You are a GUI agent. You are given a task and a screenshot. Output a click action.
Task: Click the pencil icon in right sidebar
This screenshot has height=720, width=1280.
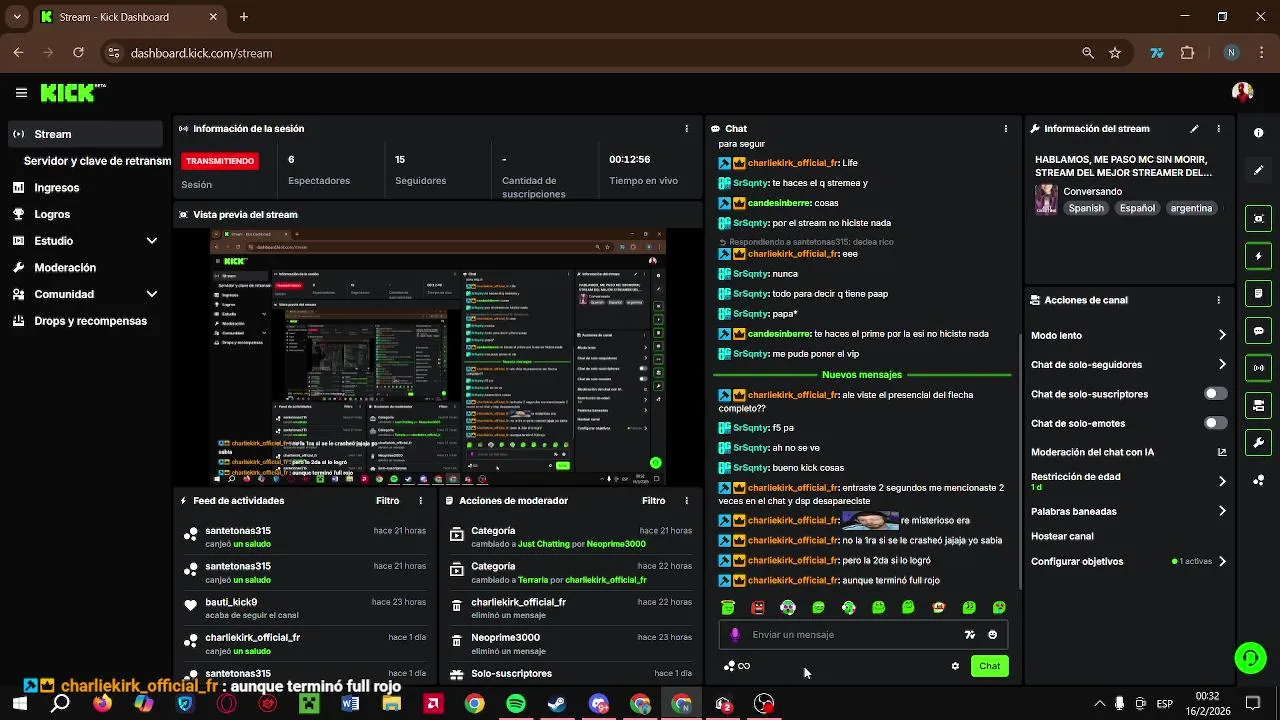click(1258, 170)
